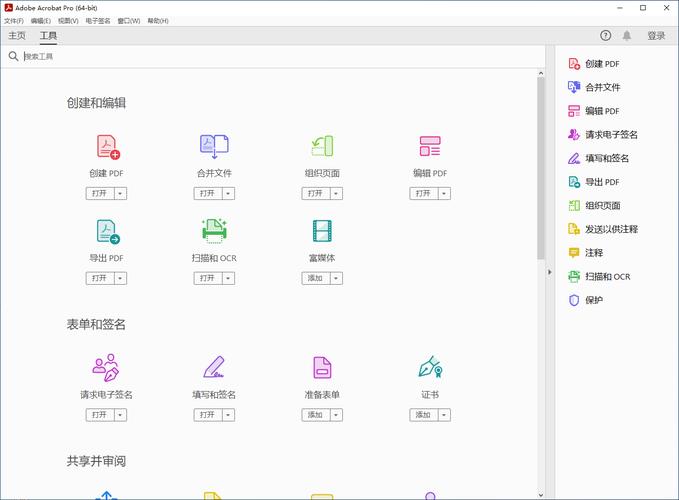Expand the dropdown arrow under 请求电子签名

coord(120,415)
